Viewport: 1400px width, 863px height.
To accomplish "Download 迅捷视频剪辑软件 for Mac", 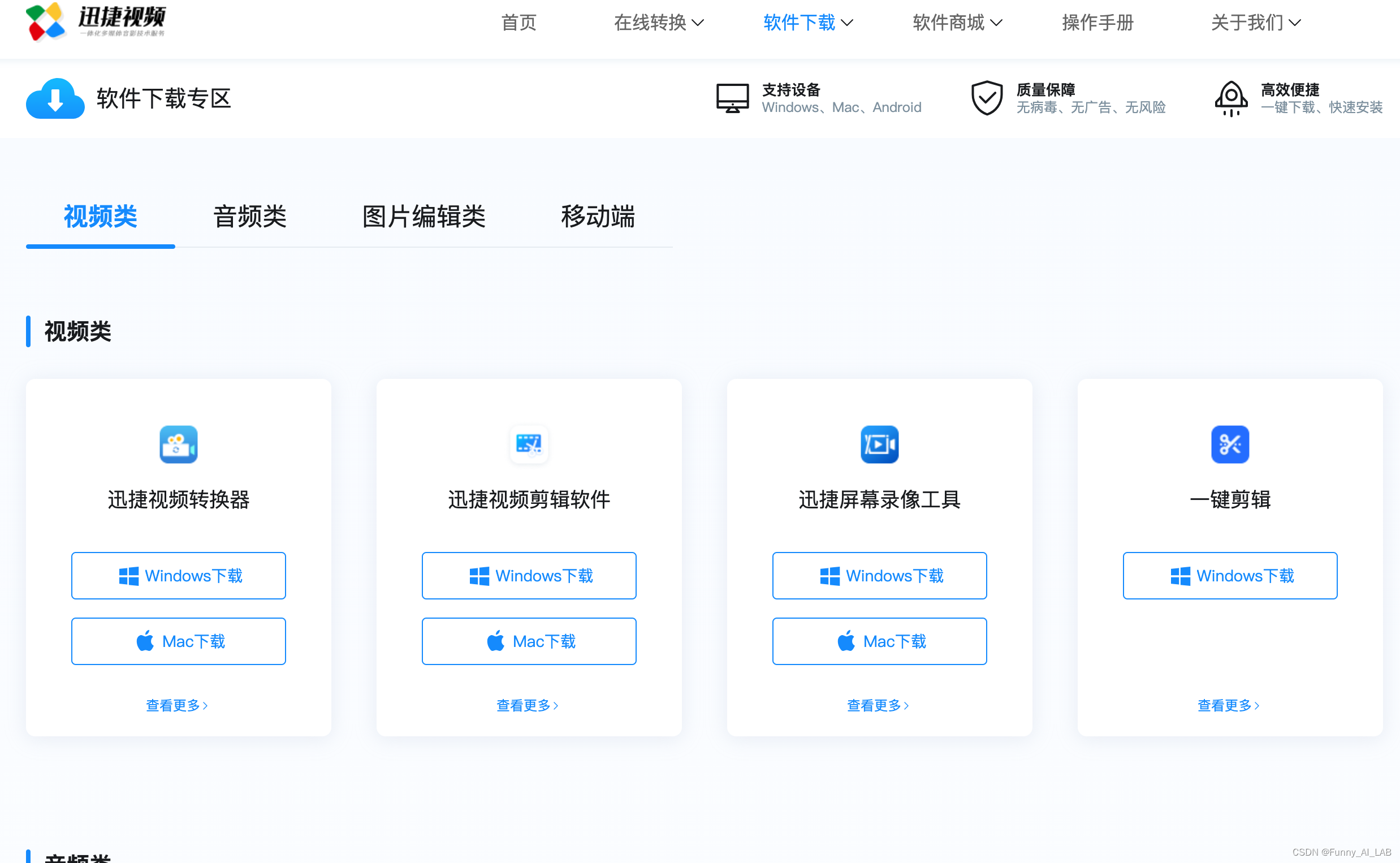I will coord(529,641).
